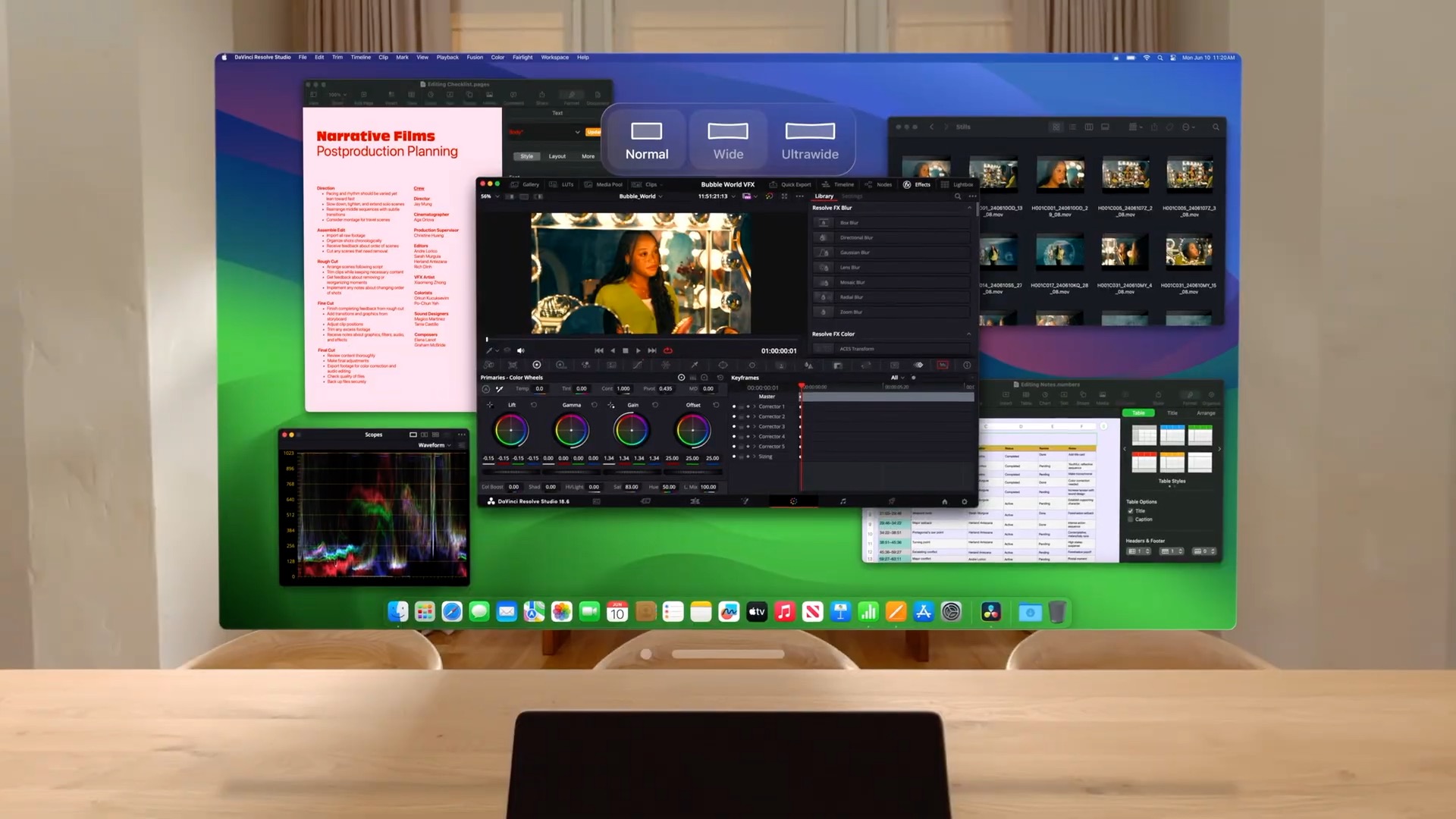The height and width of the screenshot is (819, 1456).
Task: Mute viewer audio with speaker icon
Action: pos(520,350)
